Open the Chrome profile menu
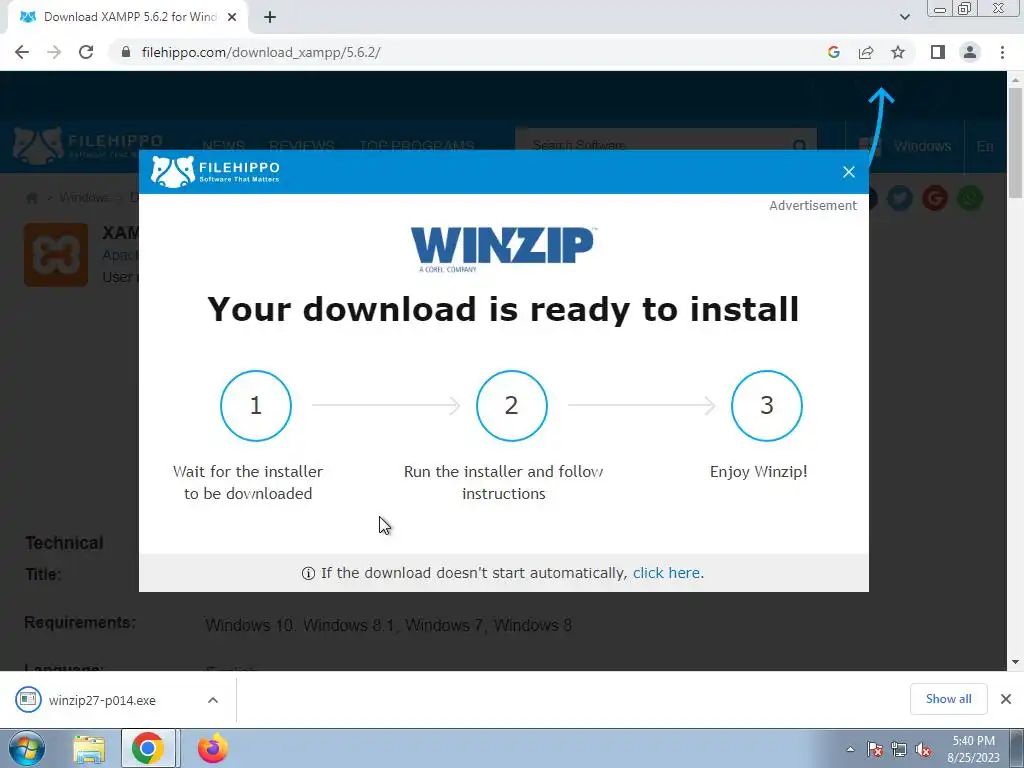 pyautogui.click(x=970, y=52)
